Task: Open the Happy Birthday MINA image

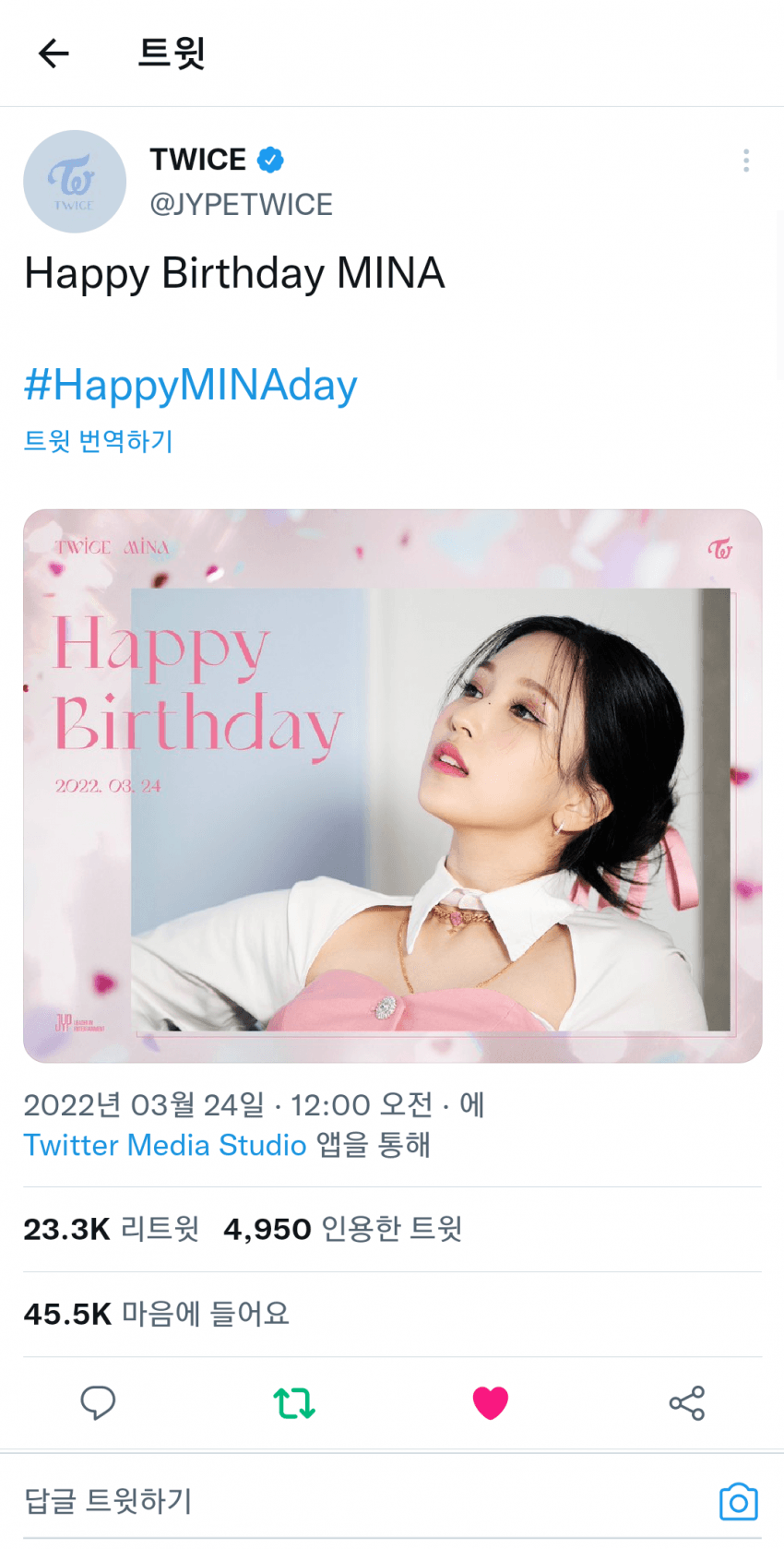Action: (393, 786)
